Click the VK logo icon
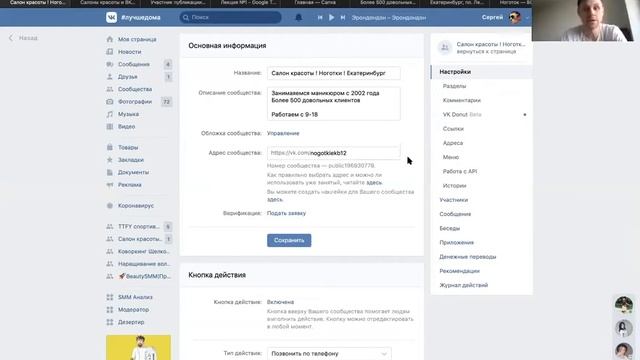 click(x=111, y=17)
